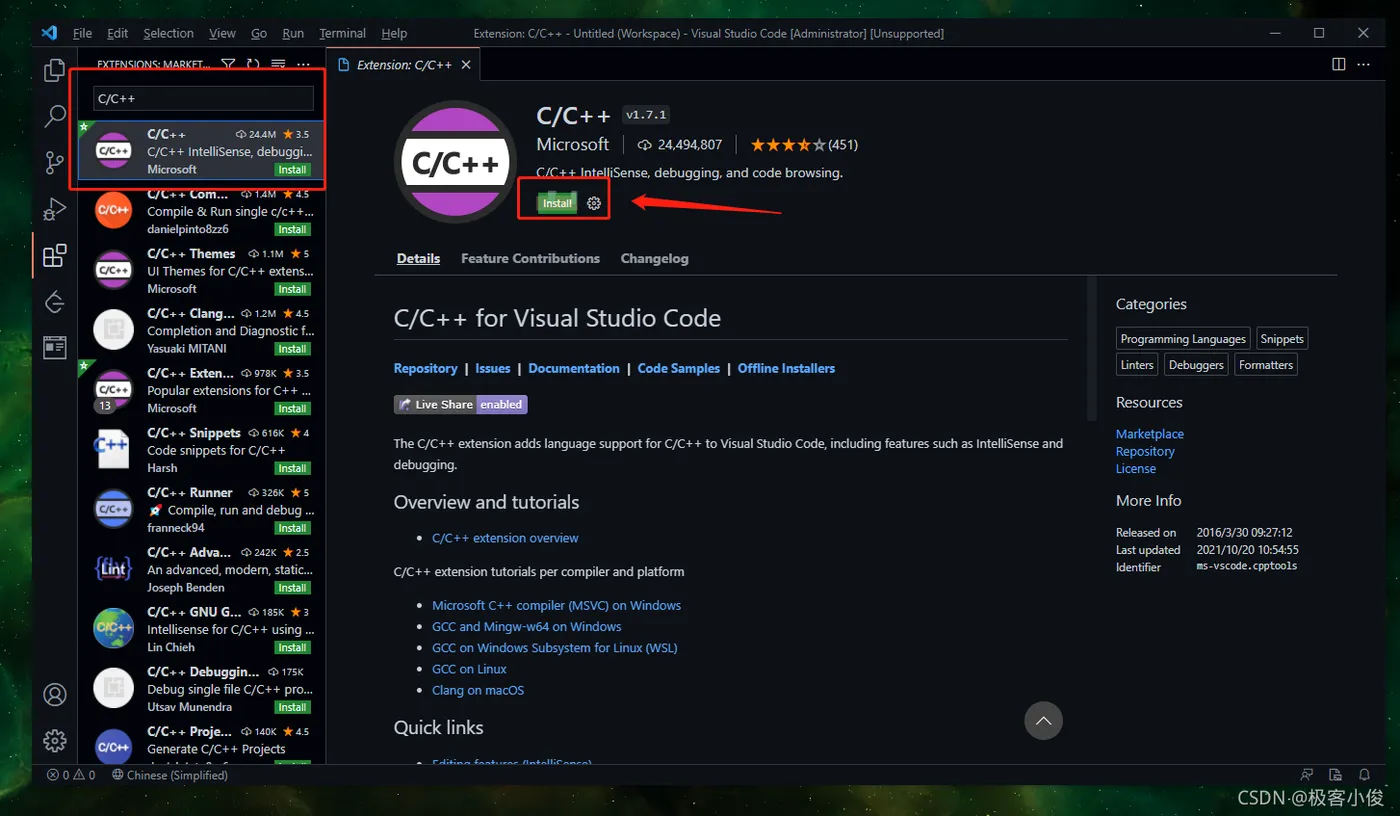The image size is (1400, 816).
Task: Open Clang on macOS tutorial link
Action: pyautogui.click(x=478, y=690)
